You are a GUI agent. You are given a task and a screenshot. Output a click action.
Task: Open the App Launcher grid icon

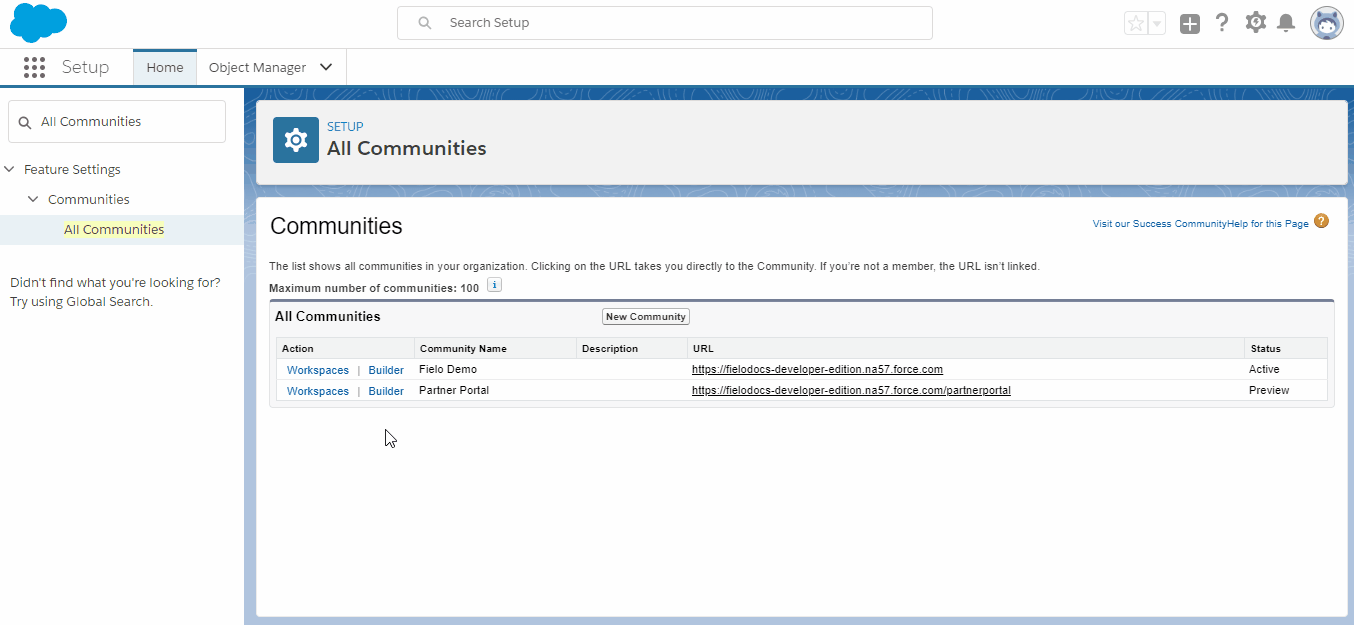tap(34, 67)
